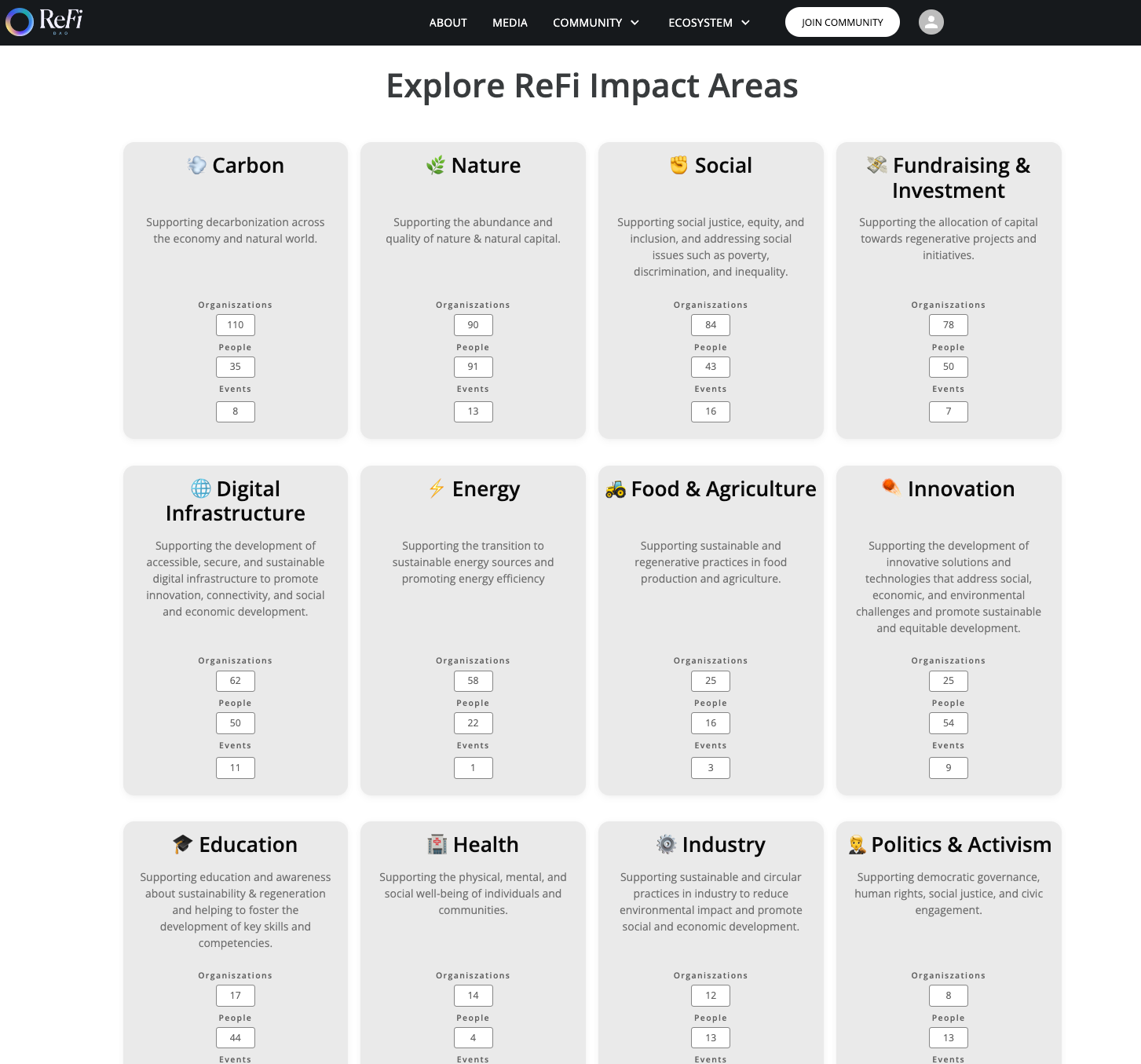The height and width of the screenshot is (1064, 1141).
Task: Click Nature people count 91
Action: click(474, 367)
